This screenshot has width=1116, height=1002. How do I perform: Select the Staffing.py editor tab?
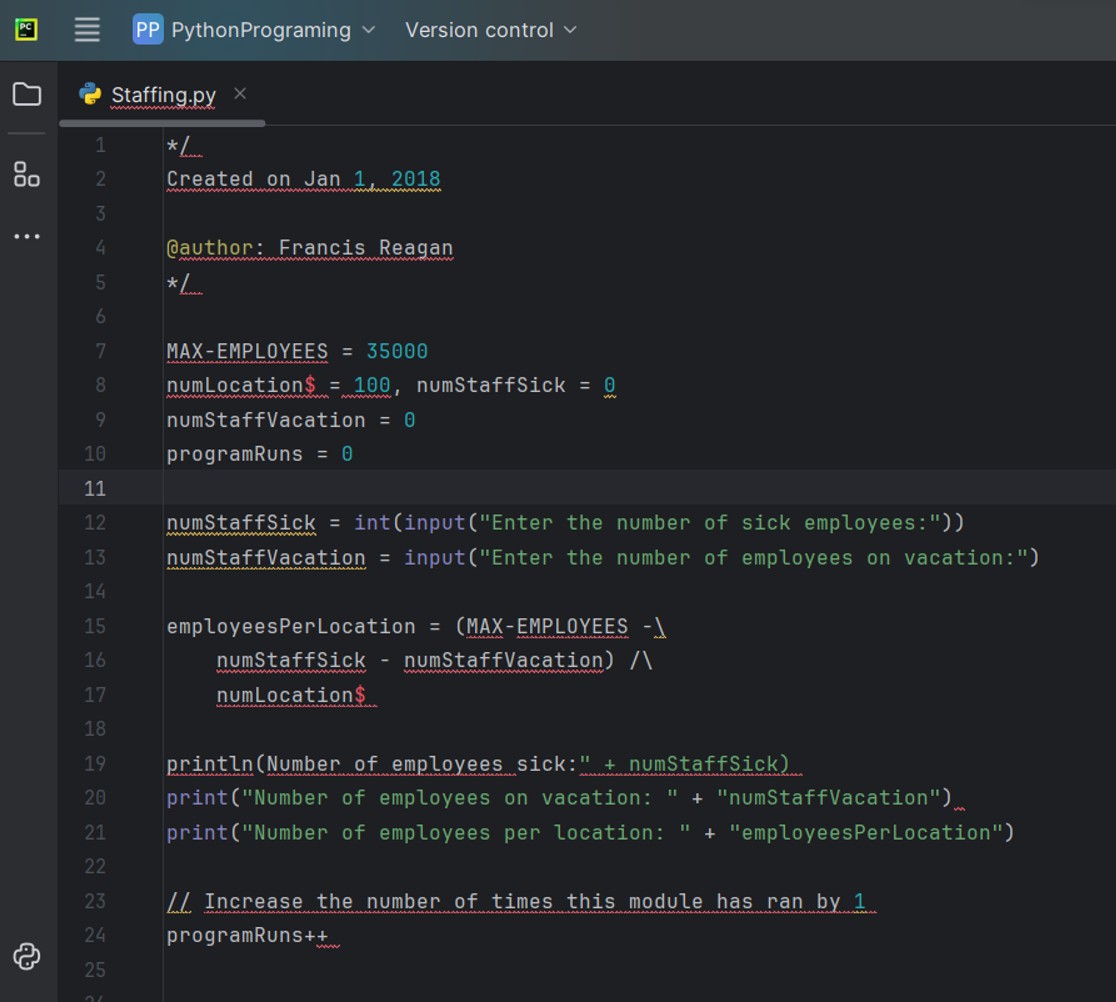(x=163, y=95)
